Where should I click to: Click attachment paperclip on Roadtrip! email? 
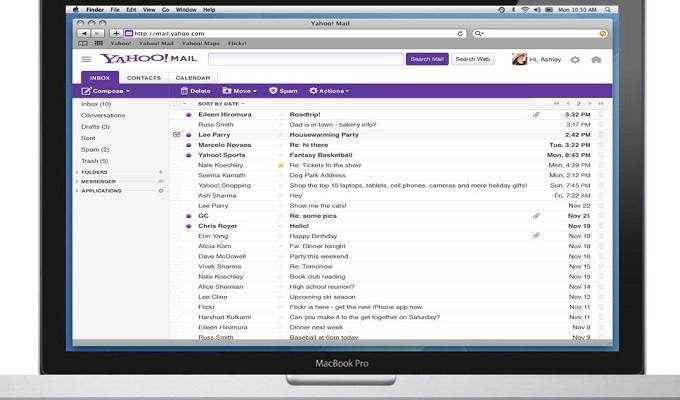point(537,115)
